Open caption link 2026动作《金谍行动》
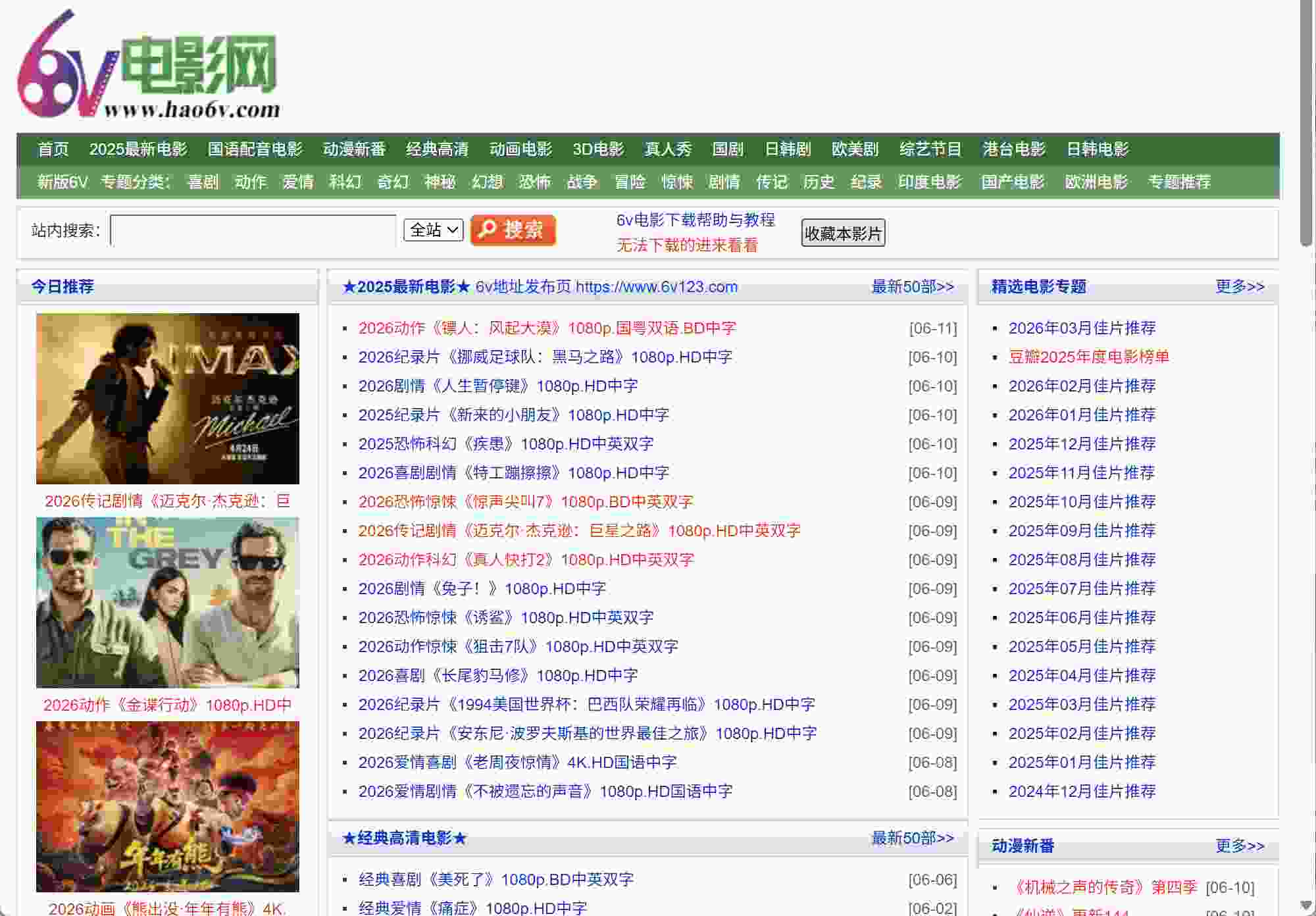Viewport: 1316px width, 916px height. tap(168, 705)
